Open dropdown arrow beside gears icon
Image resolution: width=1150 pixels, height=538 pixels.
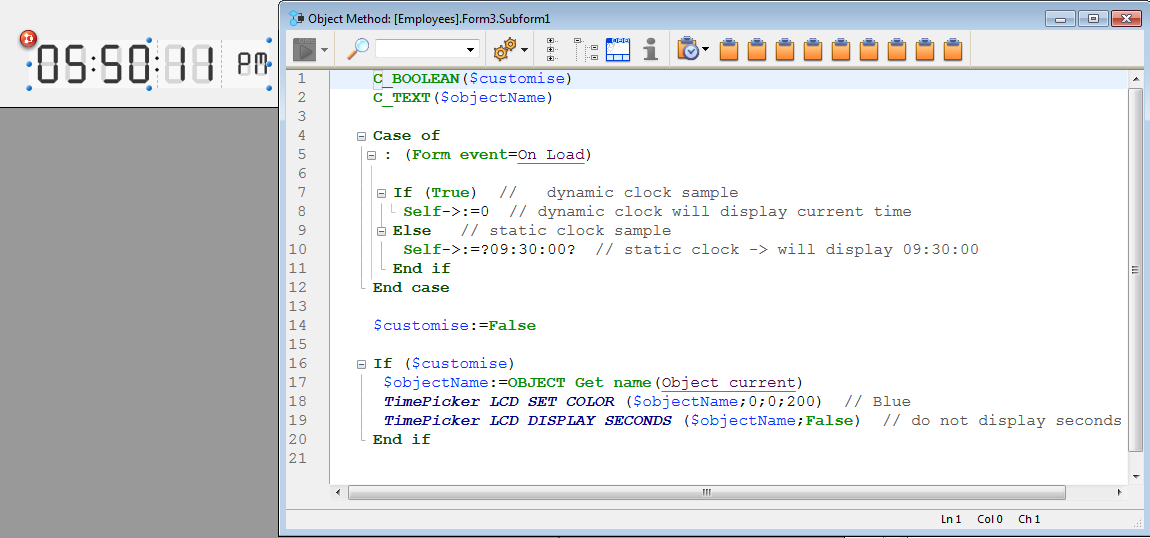click(525, 49)
